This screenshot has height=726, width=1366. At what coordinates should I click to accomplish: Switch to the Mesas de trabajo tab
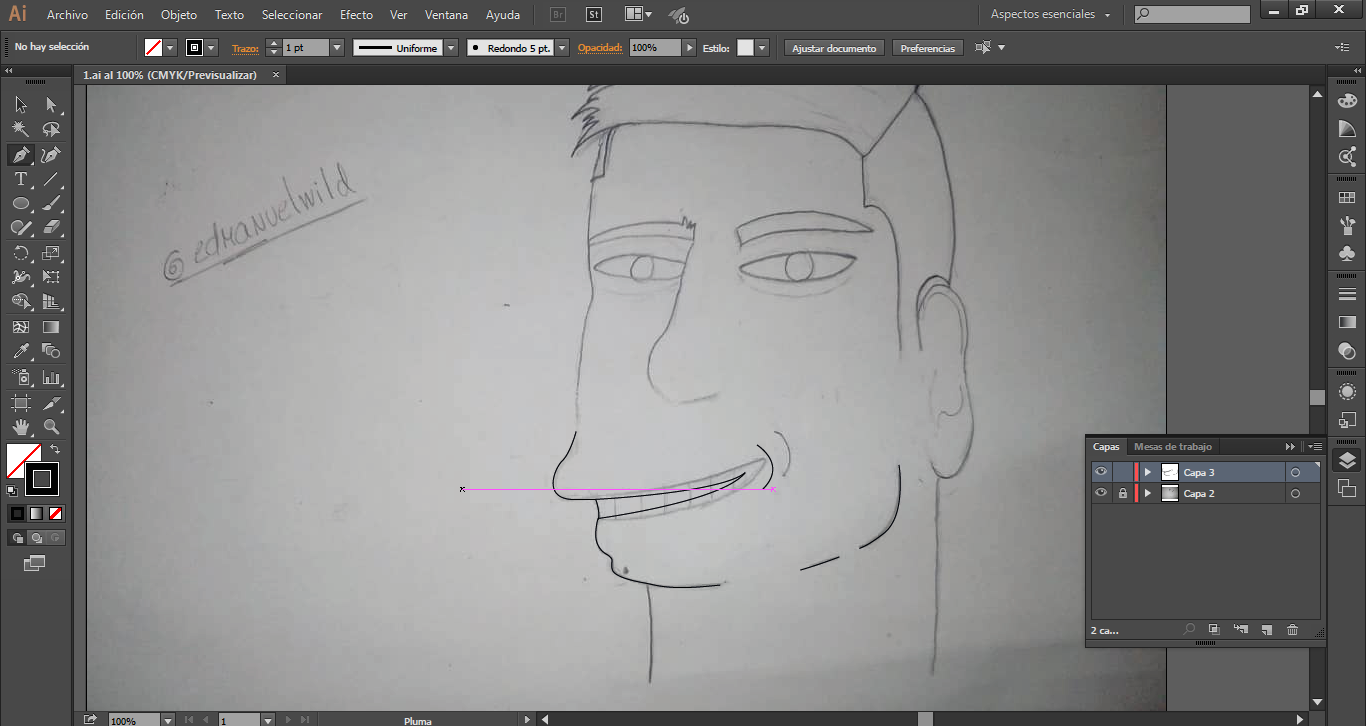pos(1173,446)
